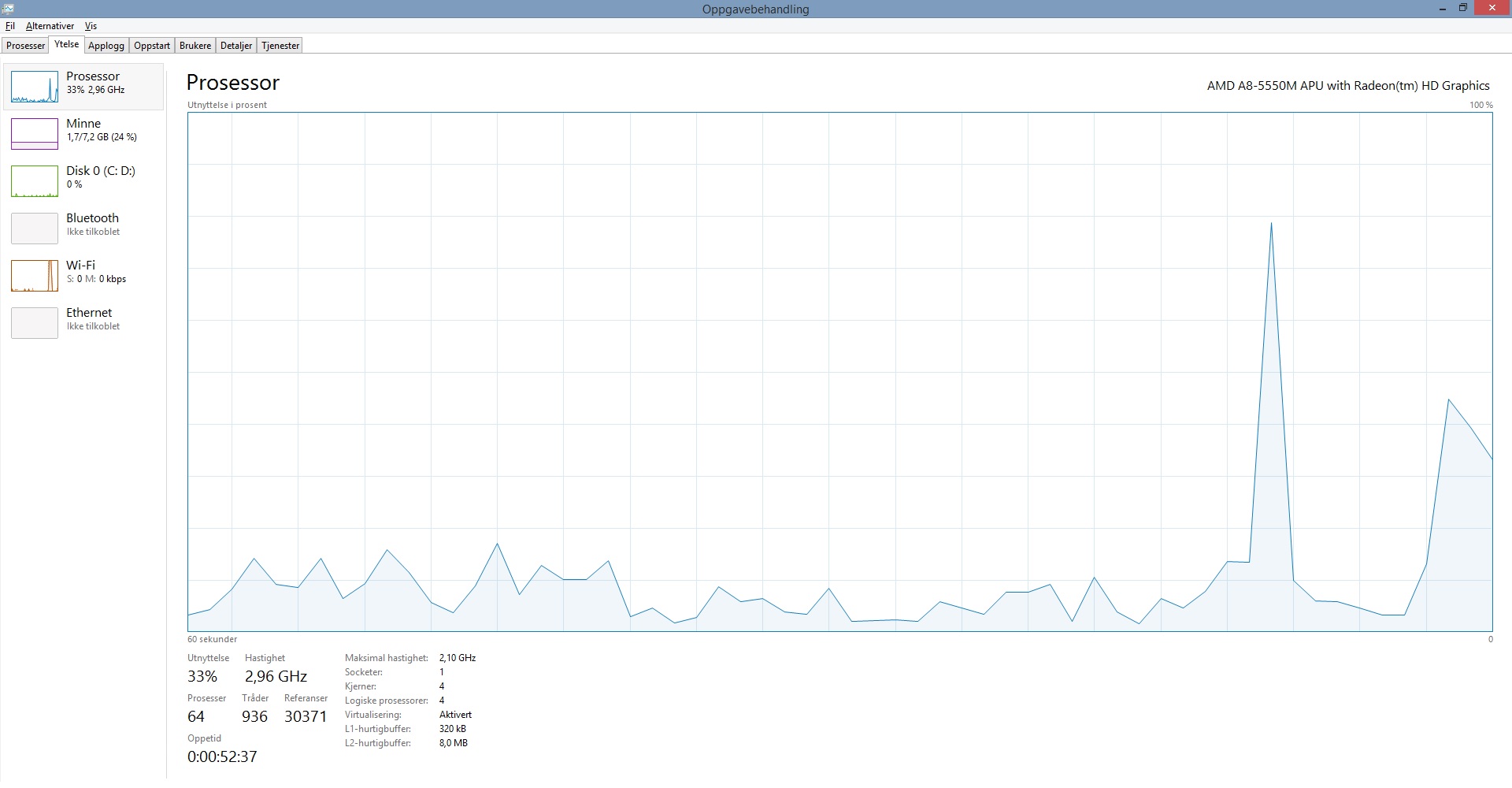Viewport: 1512px width, 788px height.
Task: Click the Logiske prosessorer label
Action: pyautogui.click(x=386, y=701)
